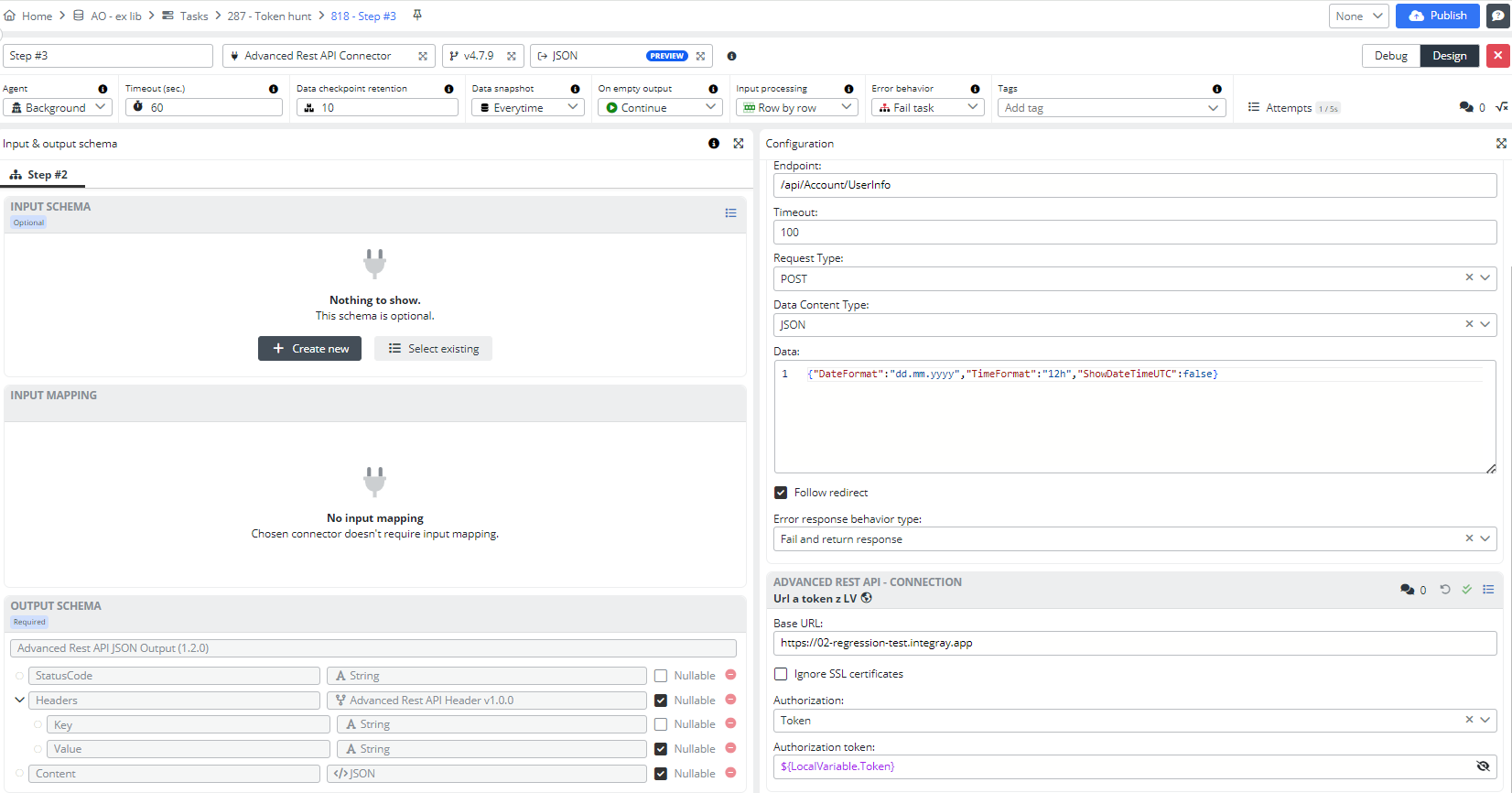1512x793 pixels.
Task: Select the Step #2 schema tab
Action: coord(39,175)
